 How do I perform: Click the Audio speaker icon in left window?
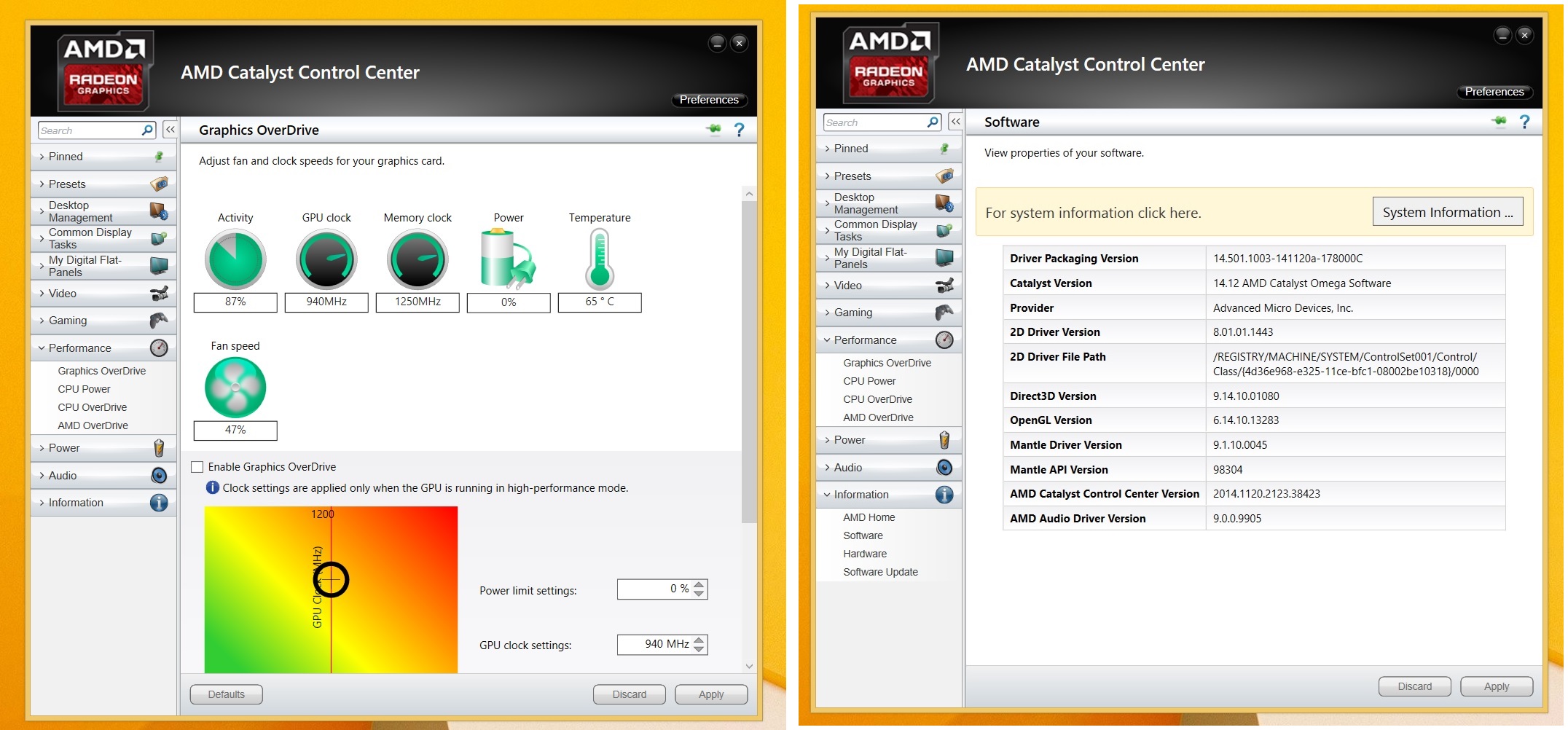pyautogui.click(x=159, y=476)
